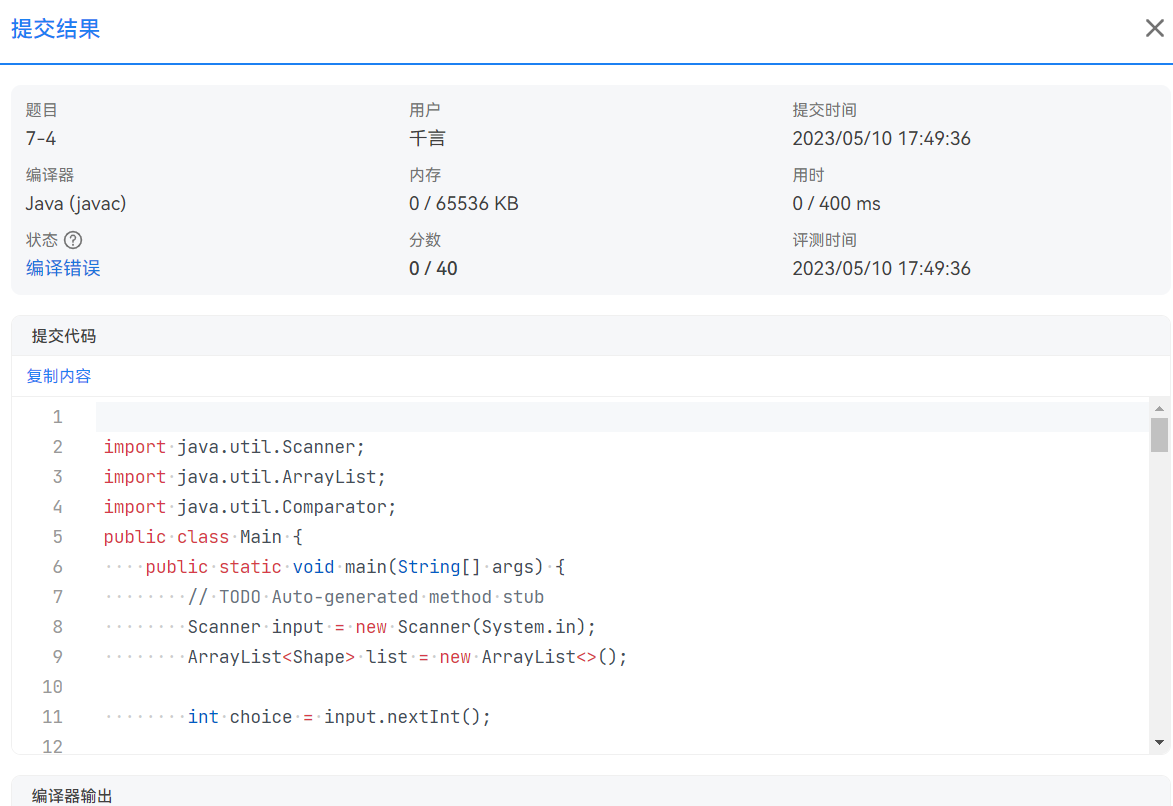This screenshot has width=1173, height=806.
Task: Click the code scrollbar up arrow
Action: click(1159, 408)
